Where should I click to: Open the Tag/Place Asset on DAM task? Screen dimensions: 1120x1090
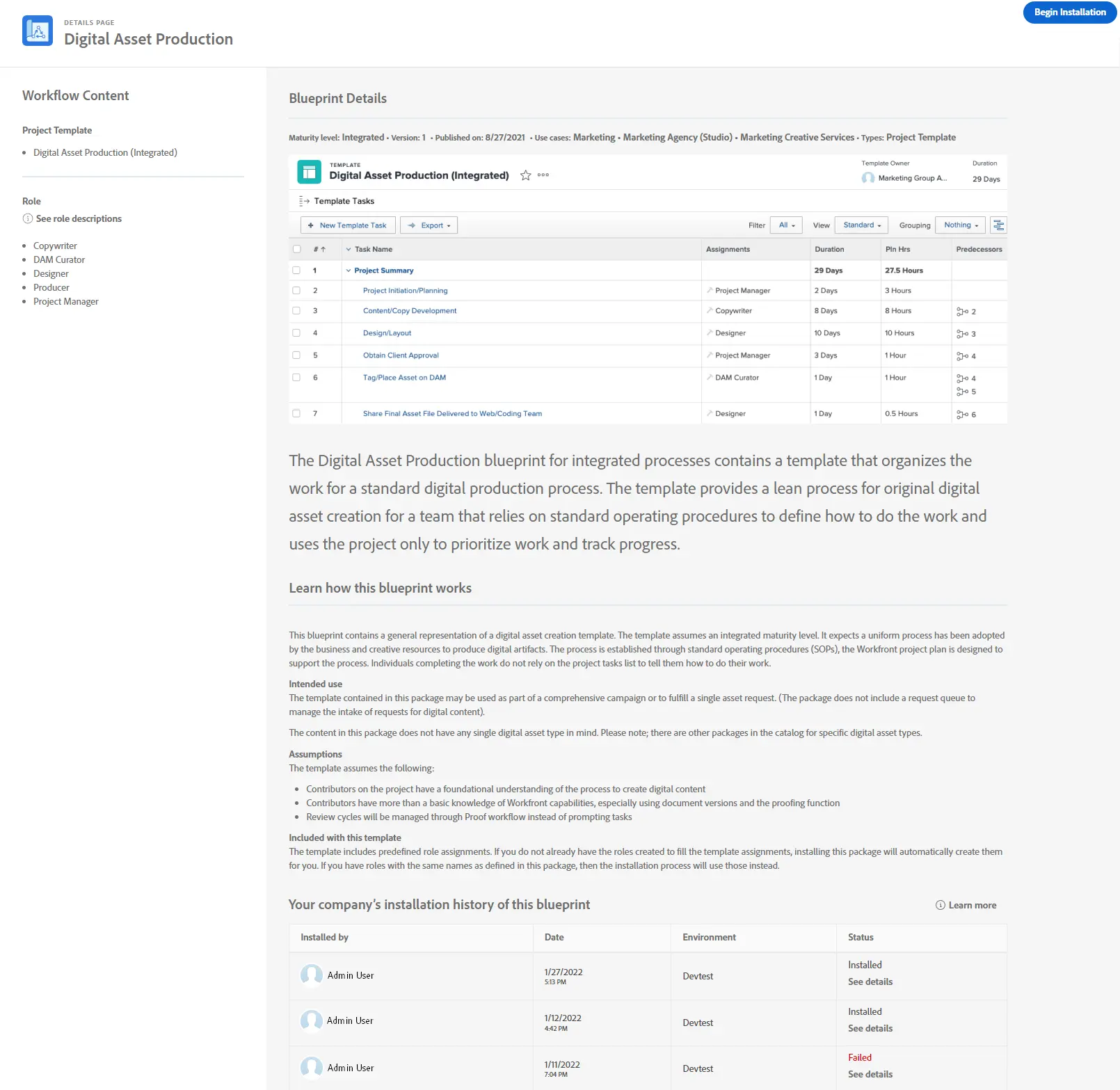point(404,378)
